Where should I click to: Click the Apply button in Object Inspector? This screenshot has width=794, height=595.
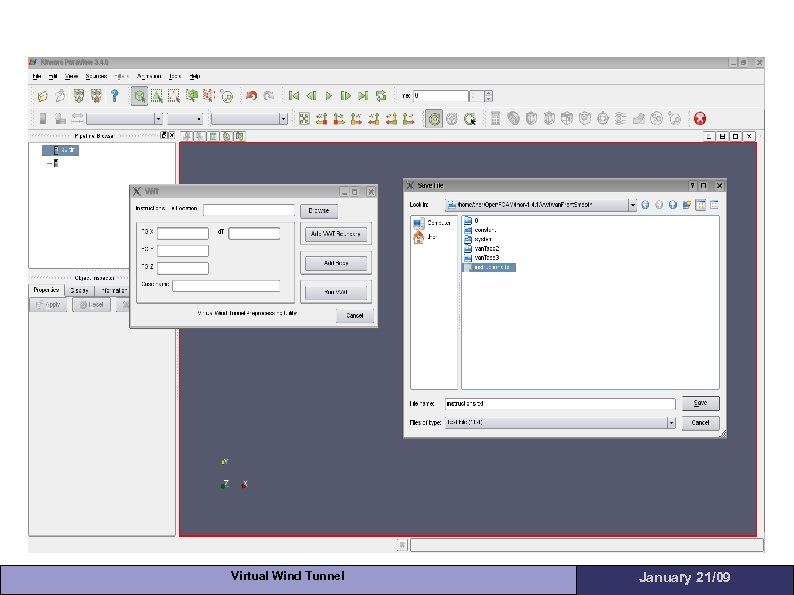pos(48,305)
